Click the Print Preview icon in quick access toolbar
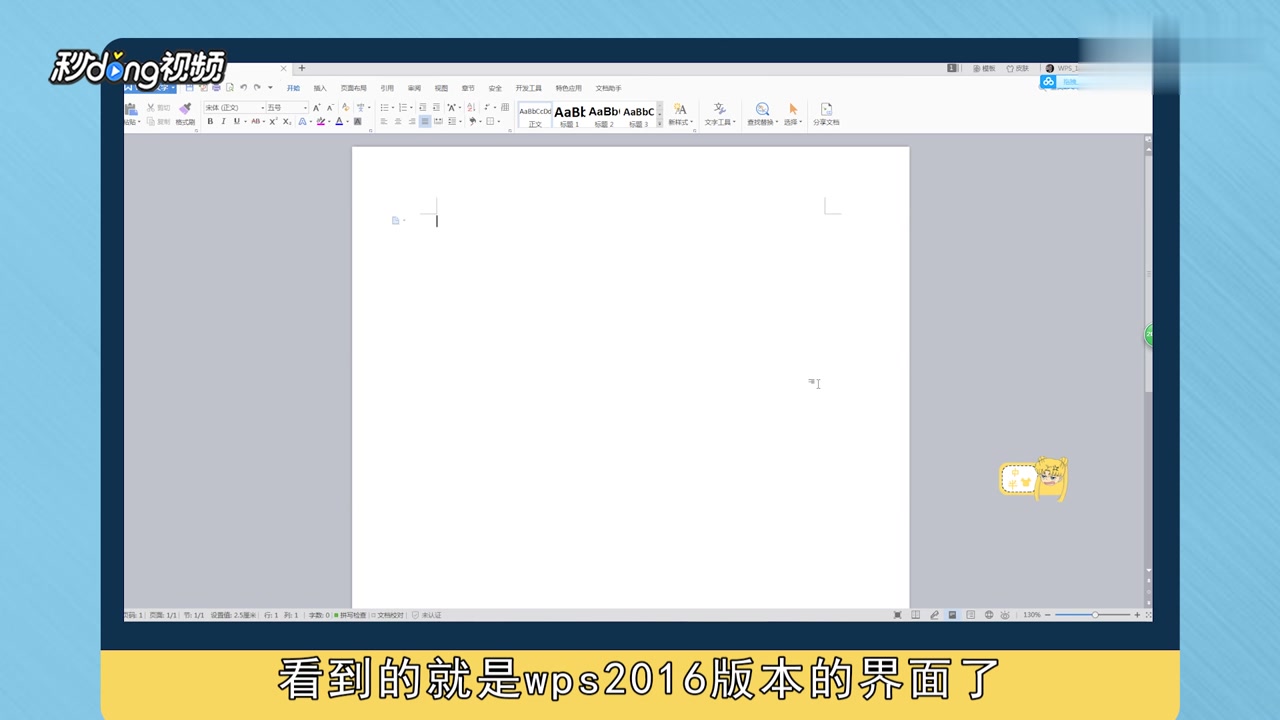 230,87
